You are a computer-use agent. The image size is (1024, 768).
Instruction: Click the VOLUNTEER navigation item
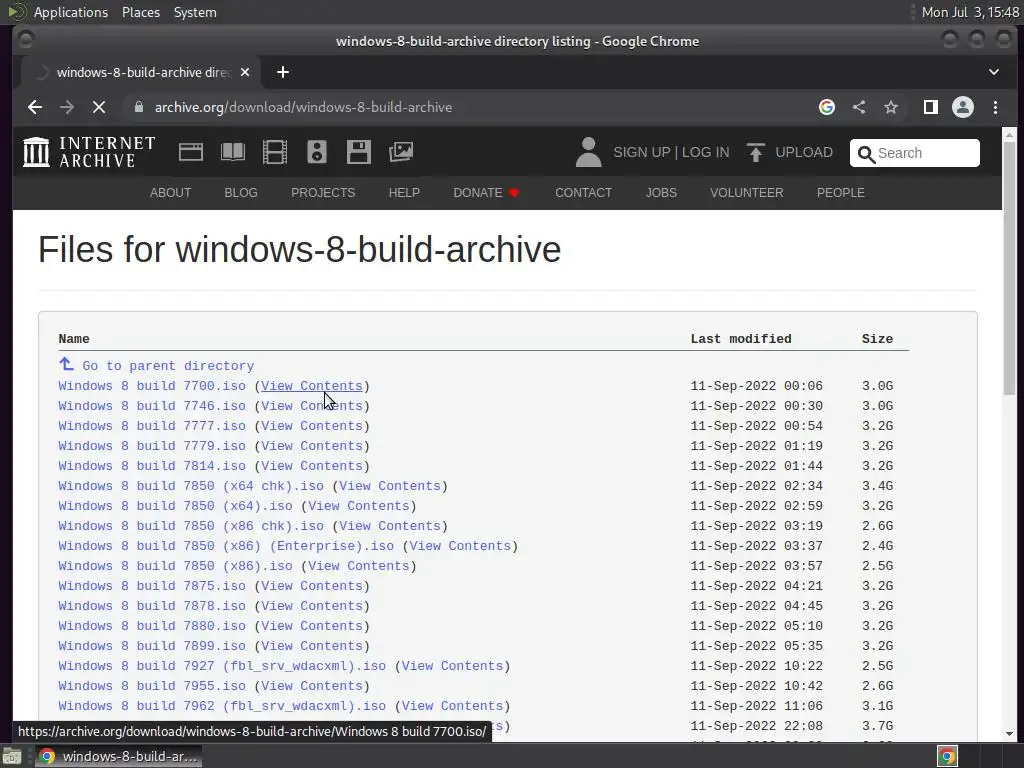pos(746,193)
